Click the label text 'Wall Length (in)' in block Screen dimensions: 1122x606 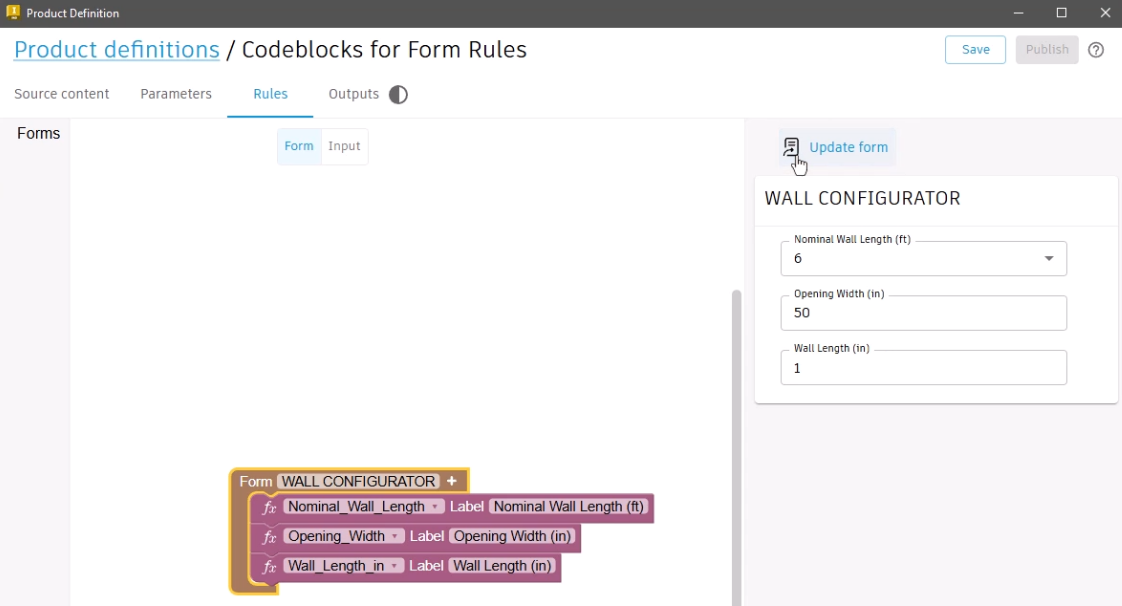click(502, 566)
